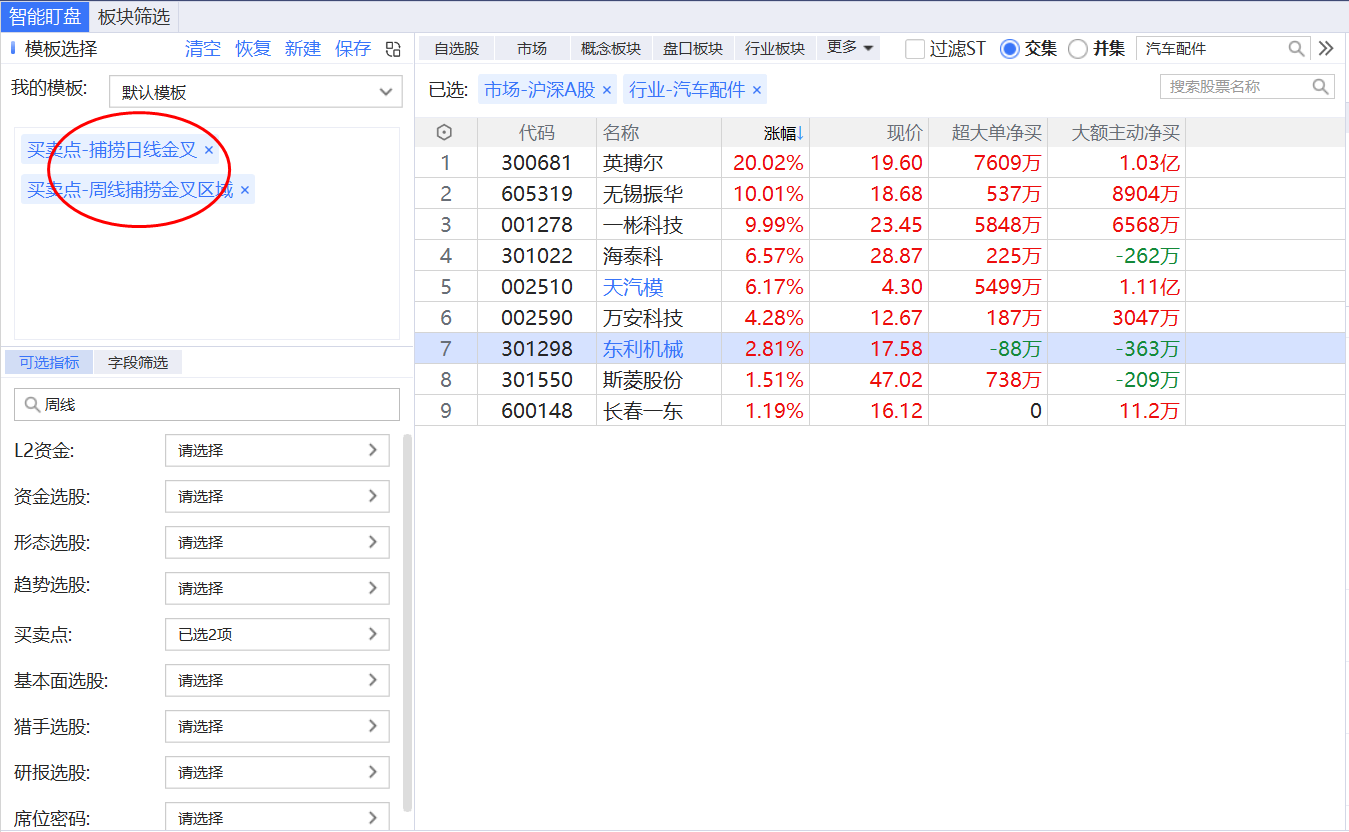
Task: Select stock row 英搏尔
Action: click(x=880, y=163)
